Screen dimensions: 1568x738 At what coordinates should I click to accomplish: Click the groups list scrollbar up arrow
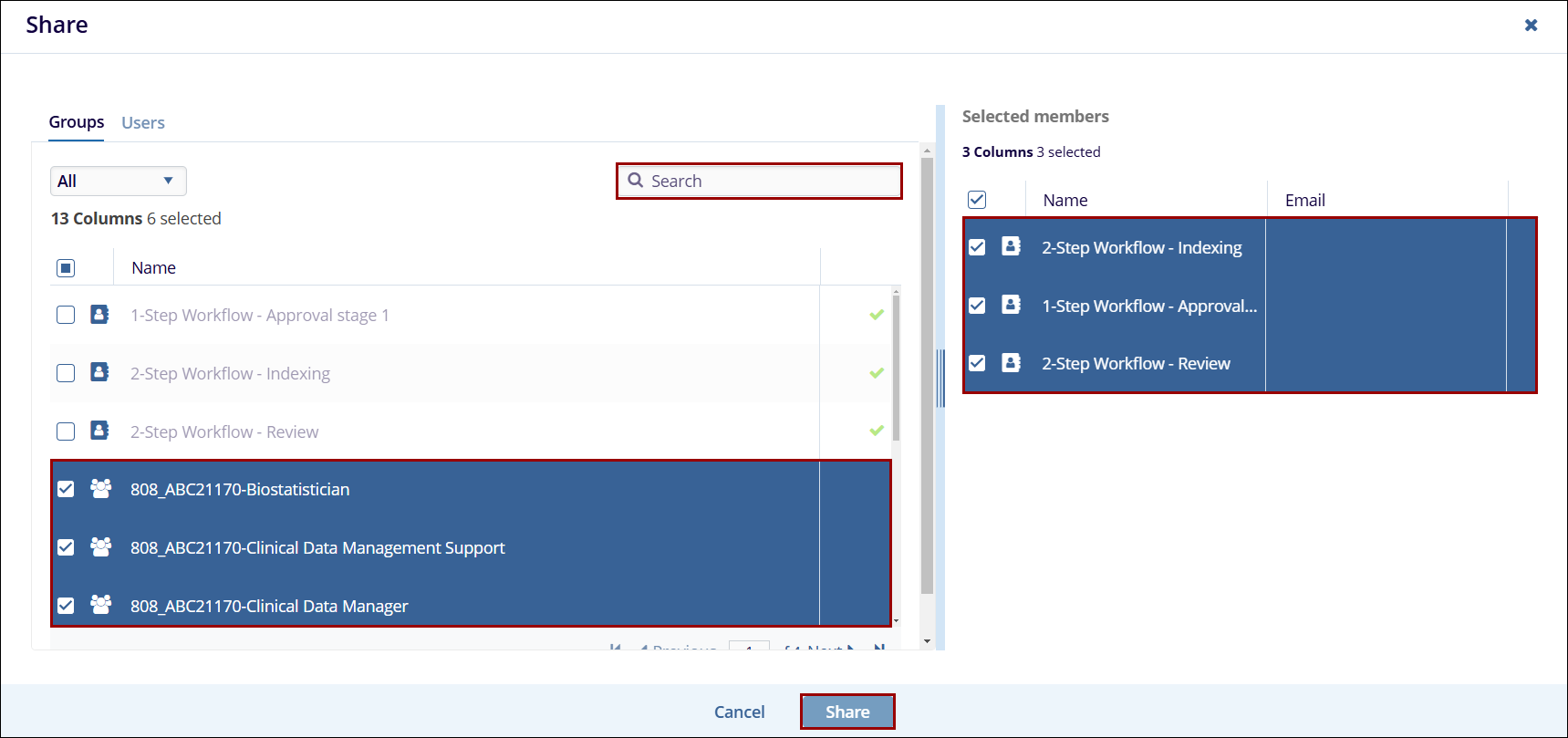point(927,151)
